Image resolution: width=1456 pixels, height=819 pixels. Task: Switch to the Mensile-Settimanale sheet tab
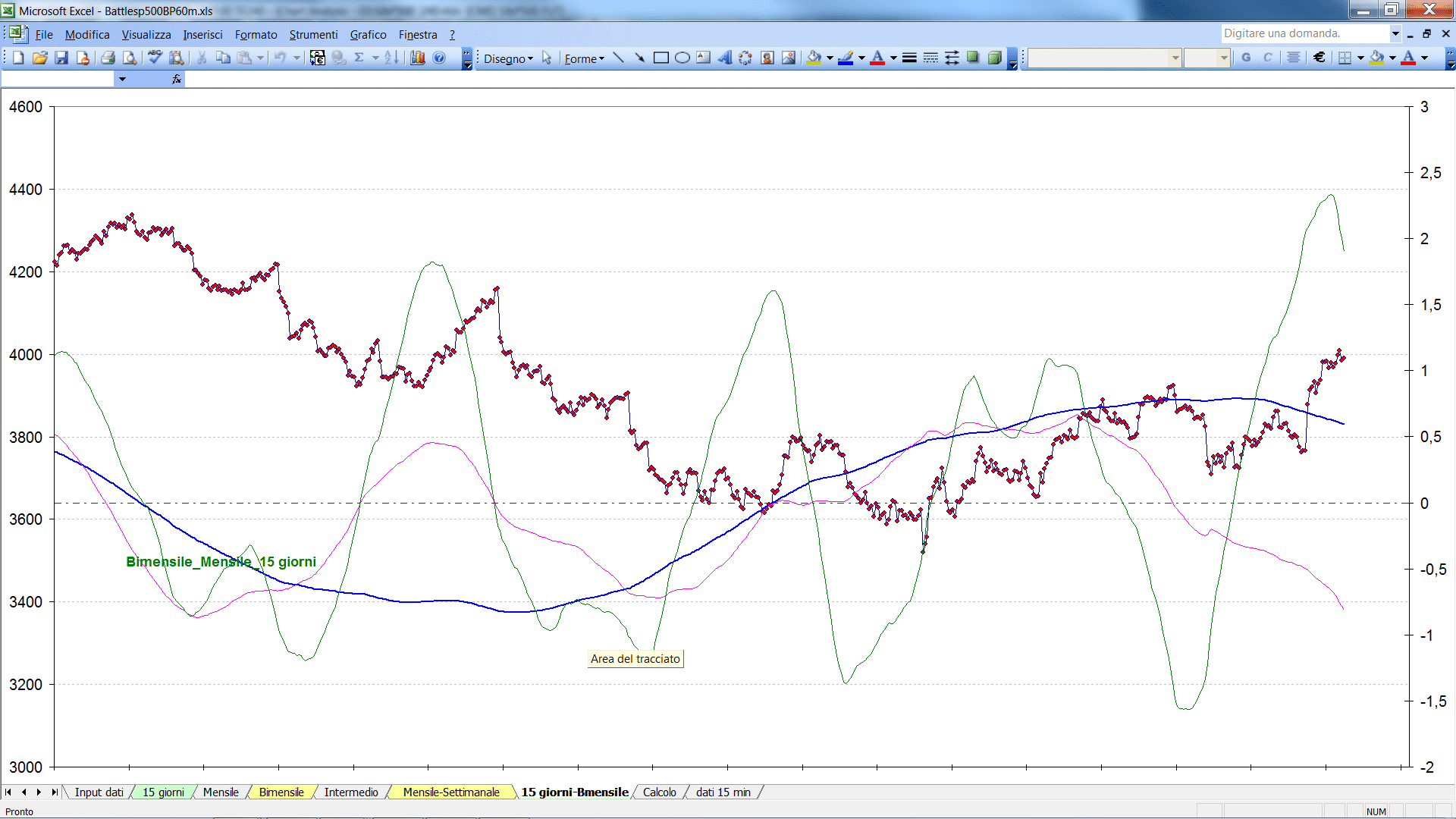click(x=451, y=792)
